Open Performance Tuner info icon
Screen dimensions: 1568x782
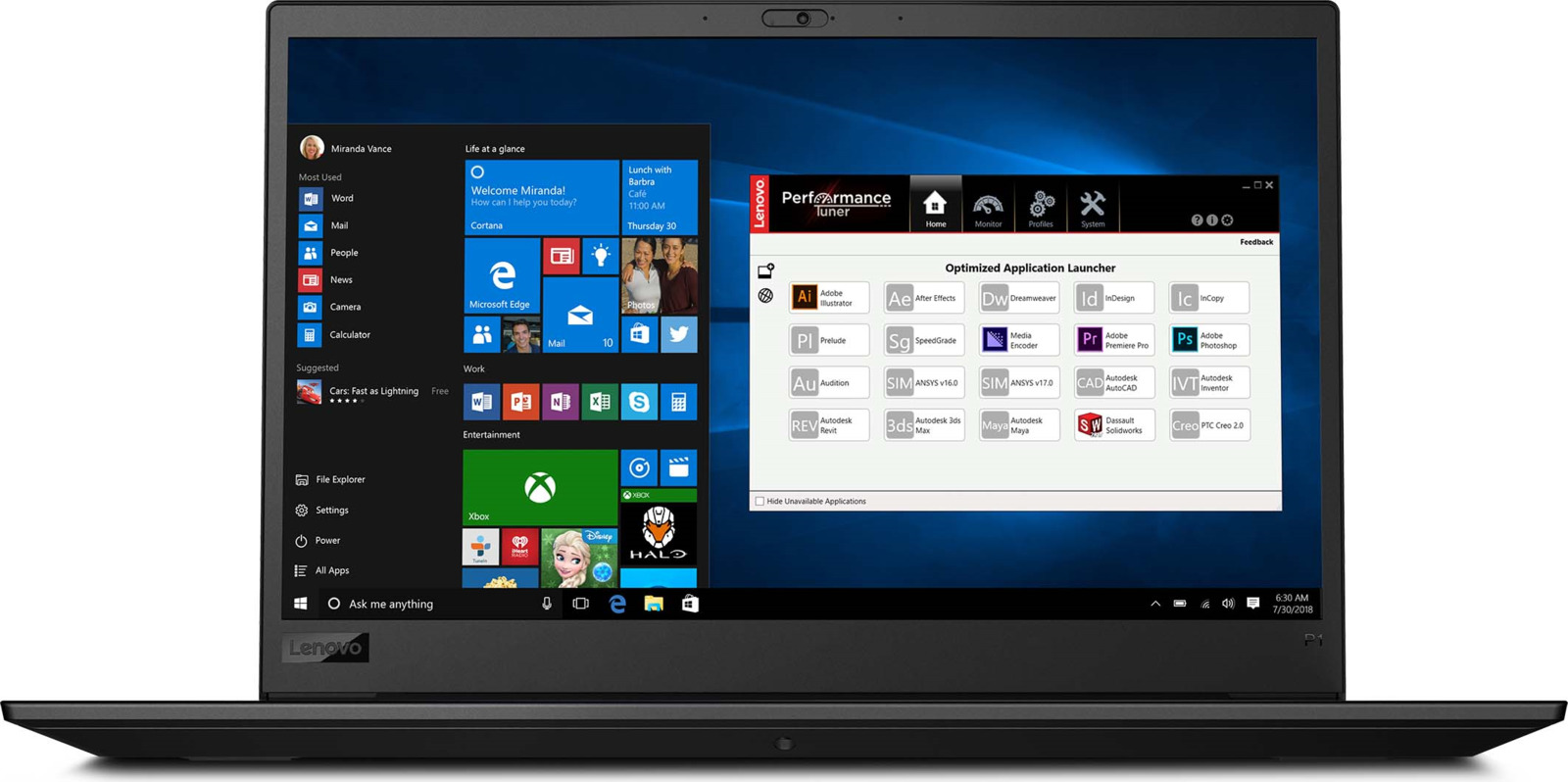coord(1212,220)
